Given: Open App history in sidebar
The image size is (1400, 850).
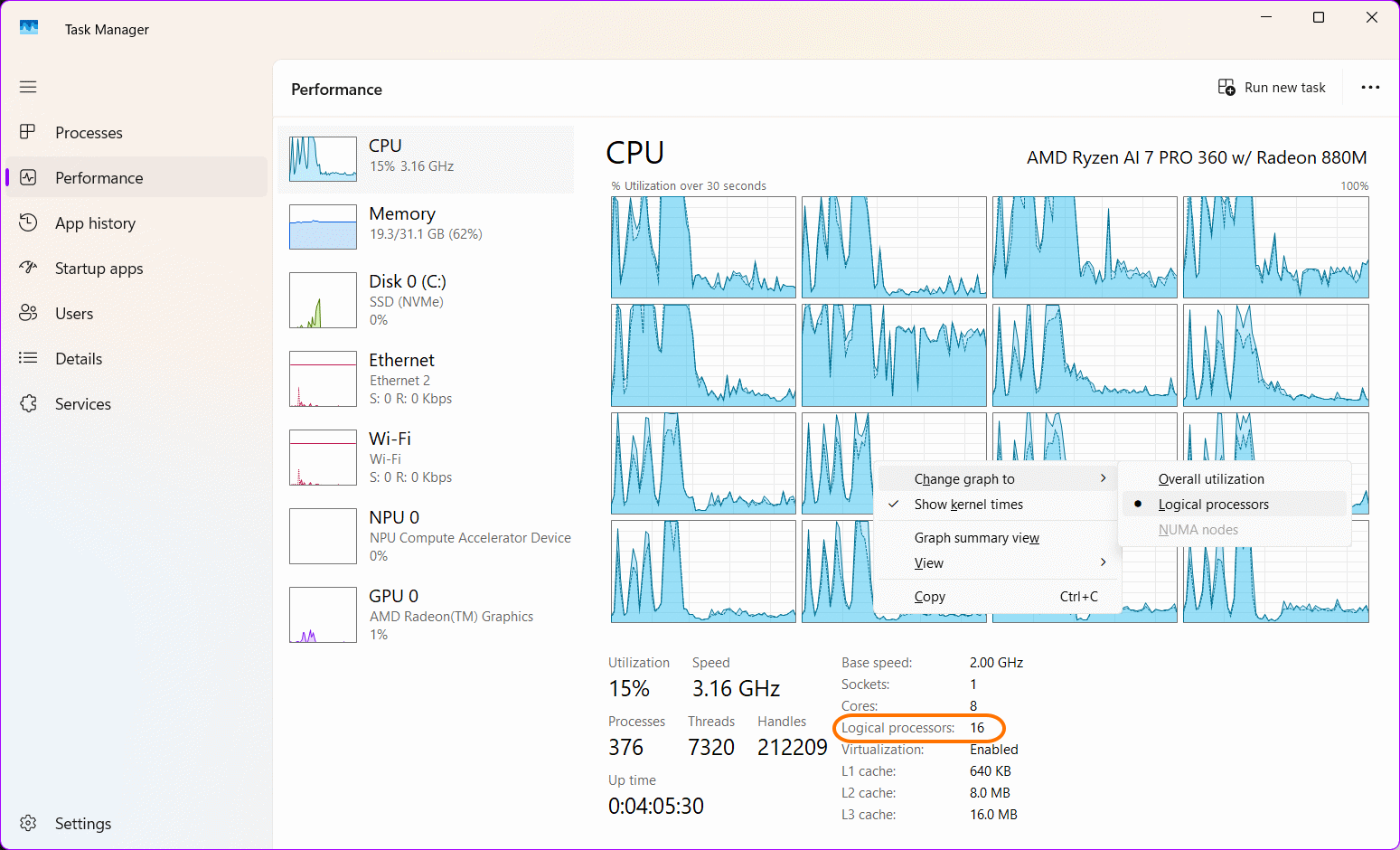Looking at the screenshot, I should [94, 222].
